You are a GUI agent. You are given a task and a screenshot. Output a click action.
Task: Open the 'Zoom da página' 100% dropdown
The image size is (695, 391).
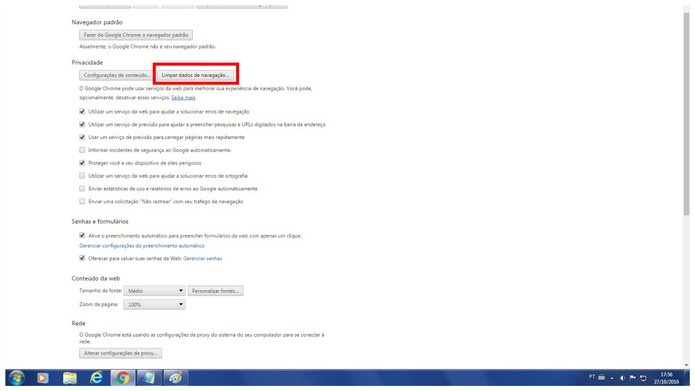(x=154, y=305)
